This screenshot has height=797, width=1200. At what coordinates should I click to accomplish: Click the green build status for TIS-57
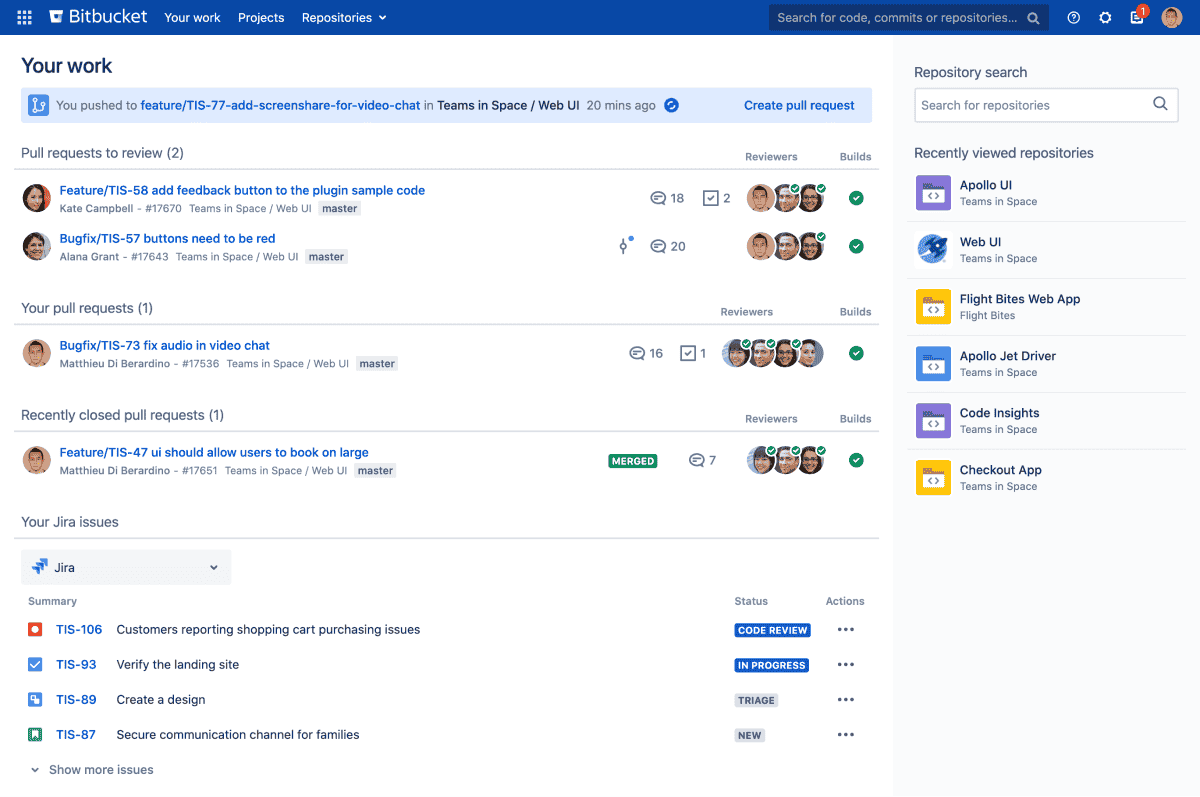(856, 246)
